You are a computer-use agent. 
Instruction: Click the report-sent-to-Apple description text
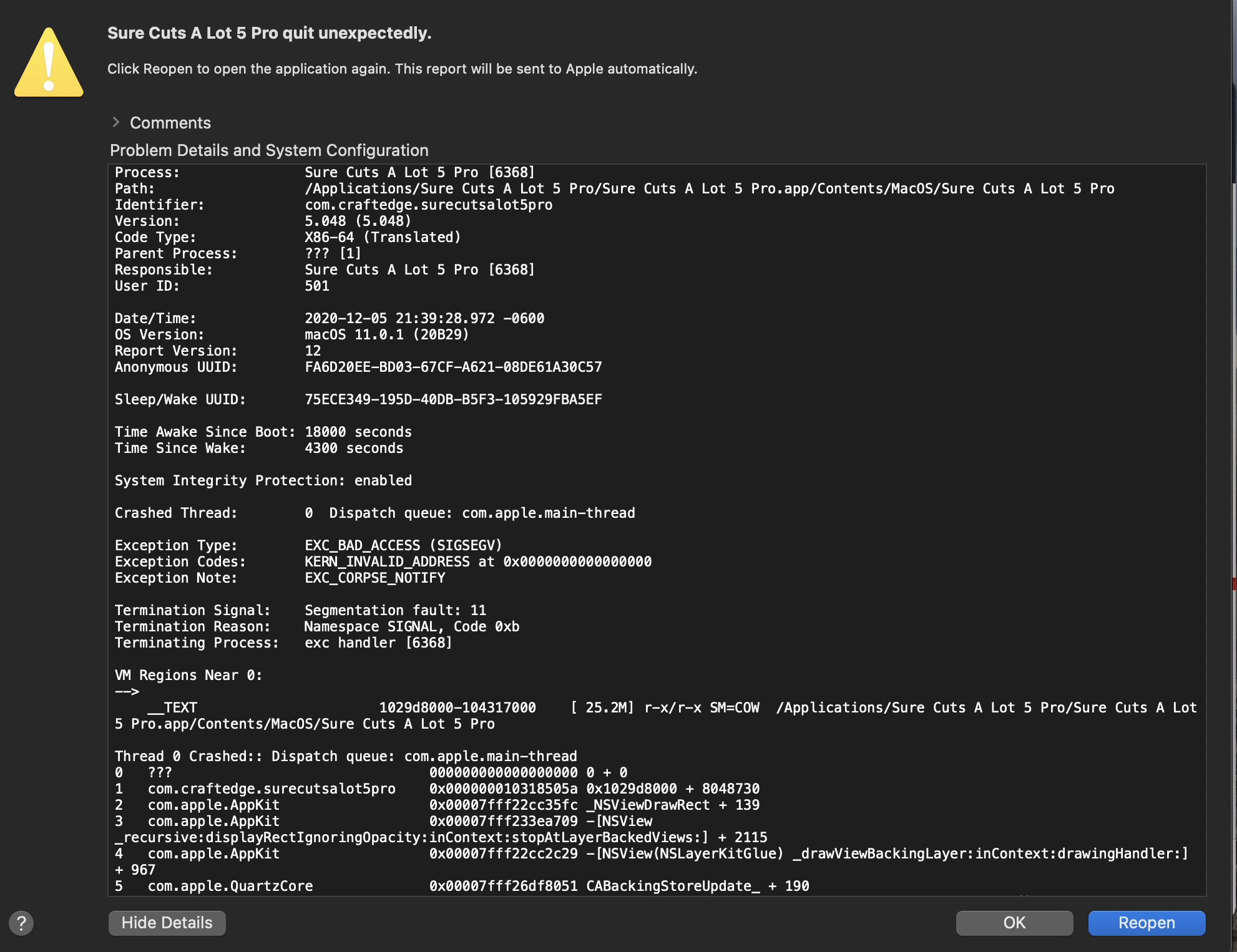point(403,69)
